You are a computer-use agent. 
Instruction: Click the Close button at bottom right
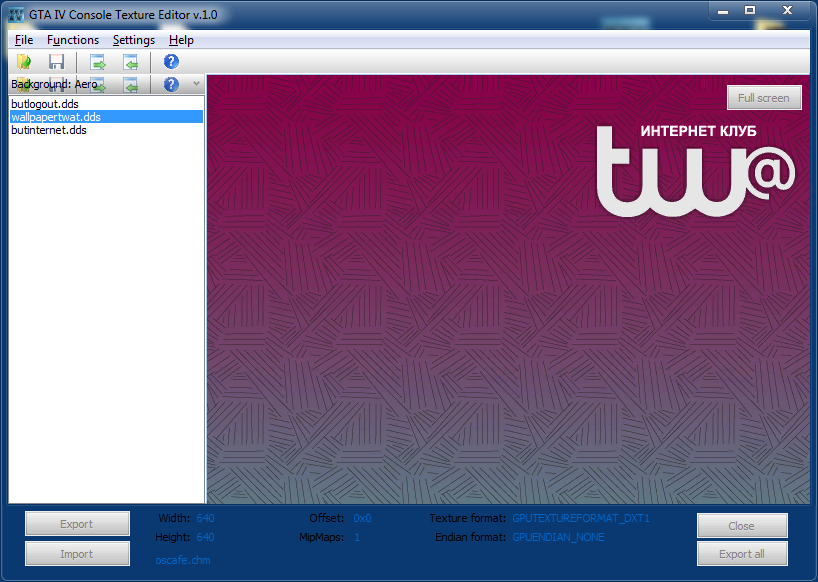(x=742, y=526)
